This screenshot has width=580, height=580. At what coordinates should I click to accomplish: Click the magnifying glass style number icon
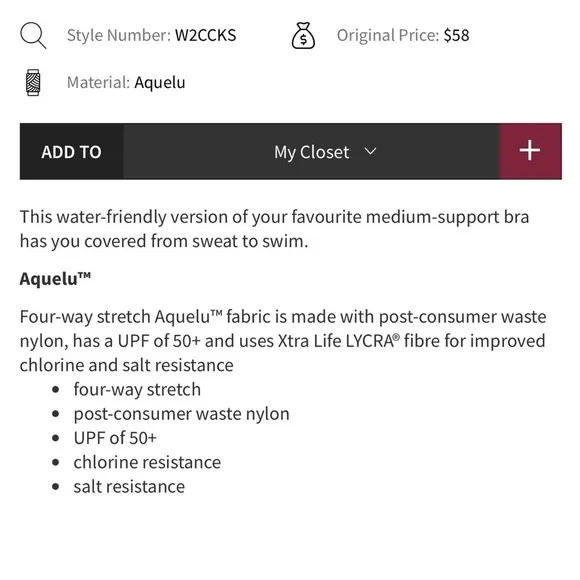pos(33,36)
